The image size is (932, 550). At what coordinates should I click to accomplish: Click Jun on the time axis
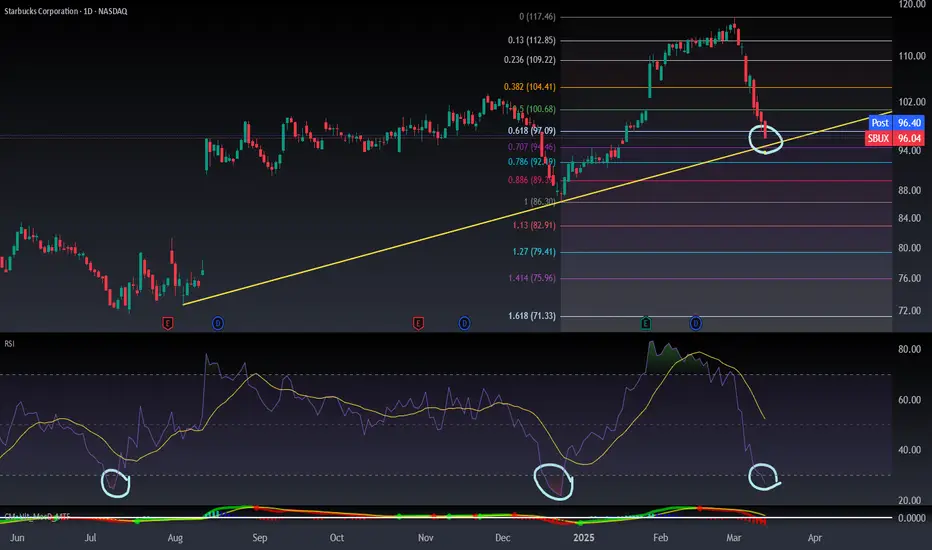(x=17, y=538)
